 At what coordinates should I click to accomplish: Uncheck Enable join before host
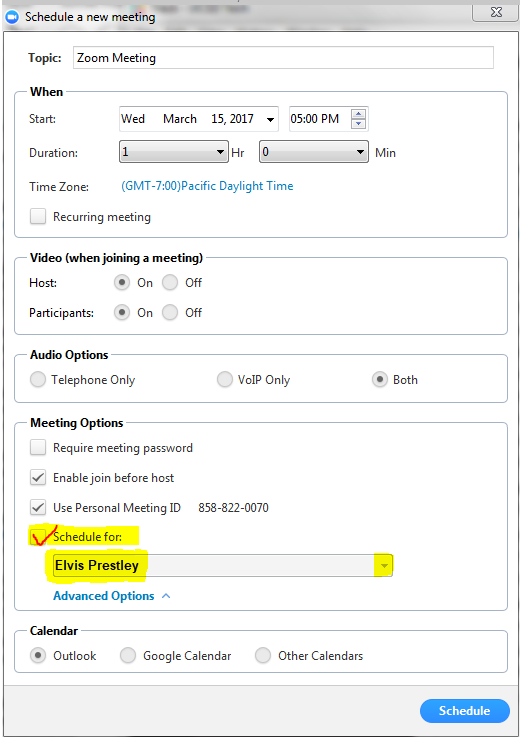click(x=38, y=478)
